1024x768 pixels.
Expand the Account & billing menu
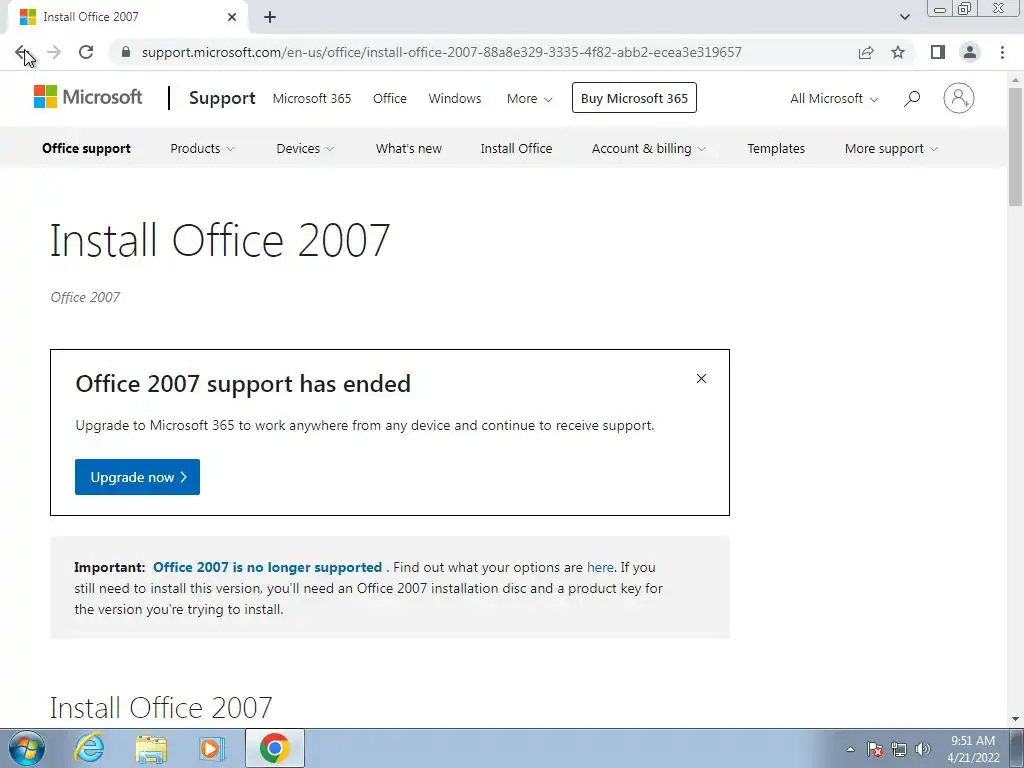point(648,149)
